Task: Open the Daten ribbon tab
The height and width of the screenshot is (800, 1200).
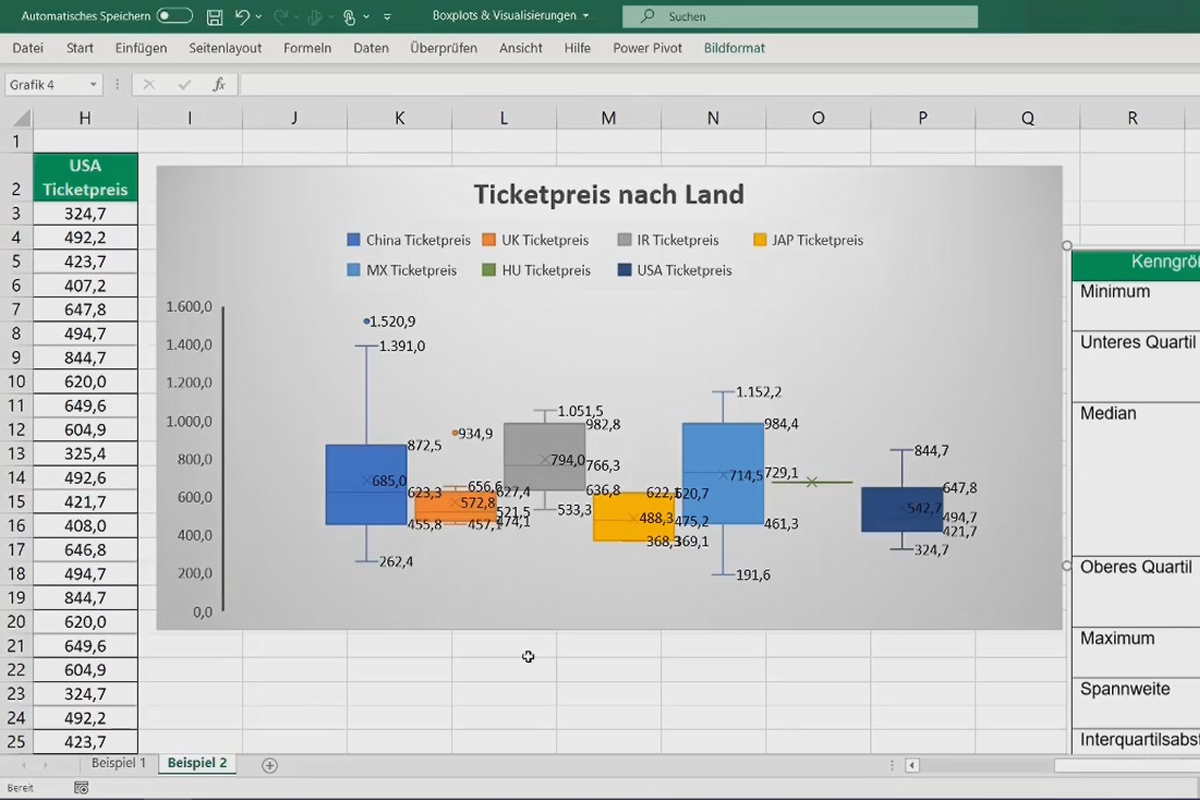Action: 371,48
